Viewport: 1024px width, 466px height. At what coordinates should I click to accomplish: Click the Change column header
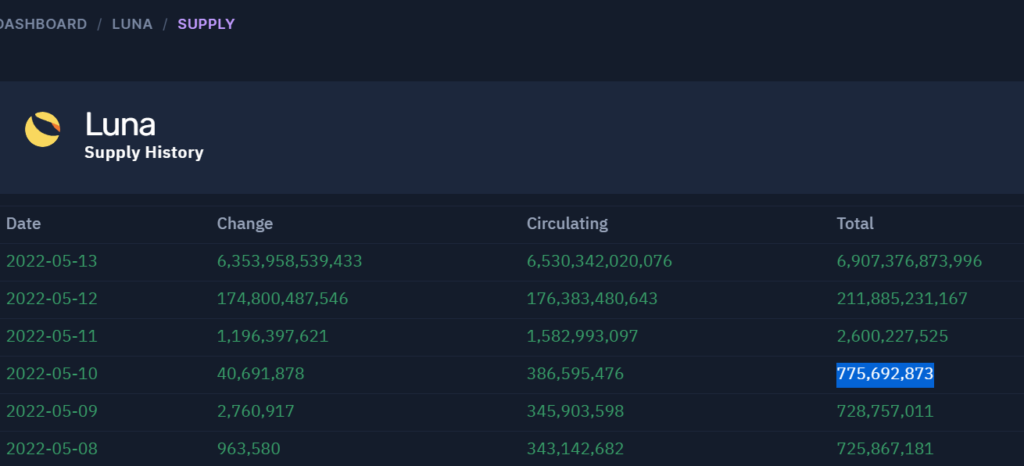pos(245,224)
